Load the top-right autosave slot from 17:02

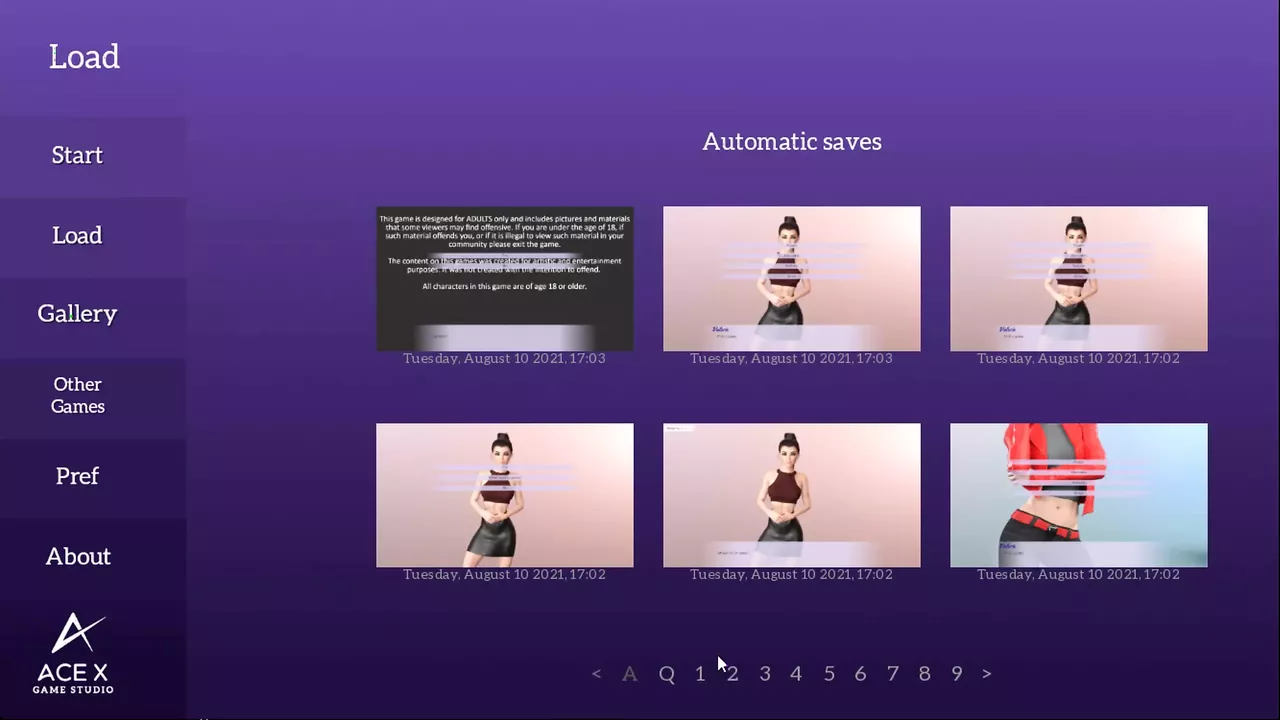tap(1078, 279)
